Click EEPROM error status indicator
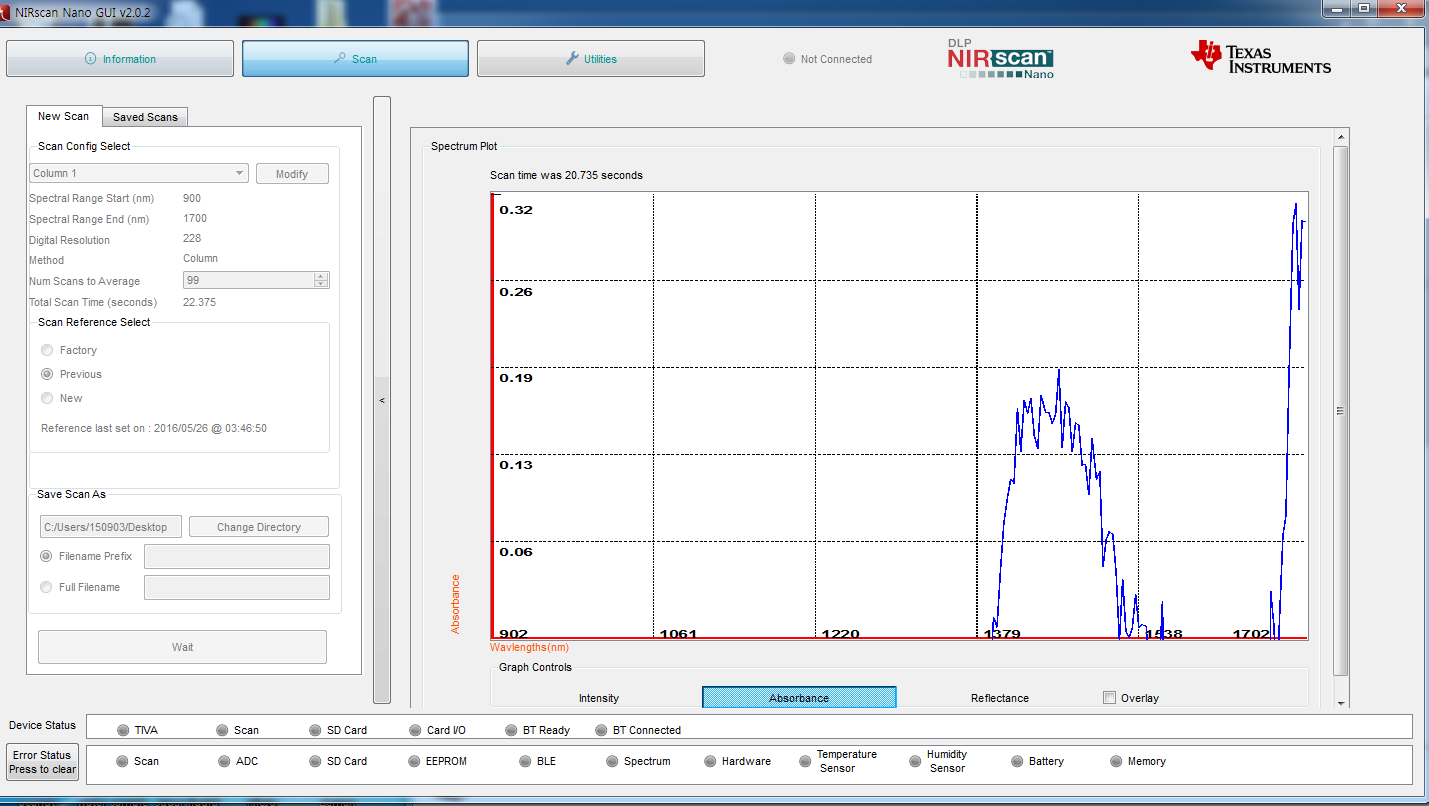This screenshot has width=1429, height=806. (x=415, y=761)
